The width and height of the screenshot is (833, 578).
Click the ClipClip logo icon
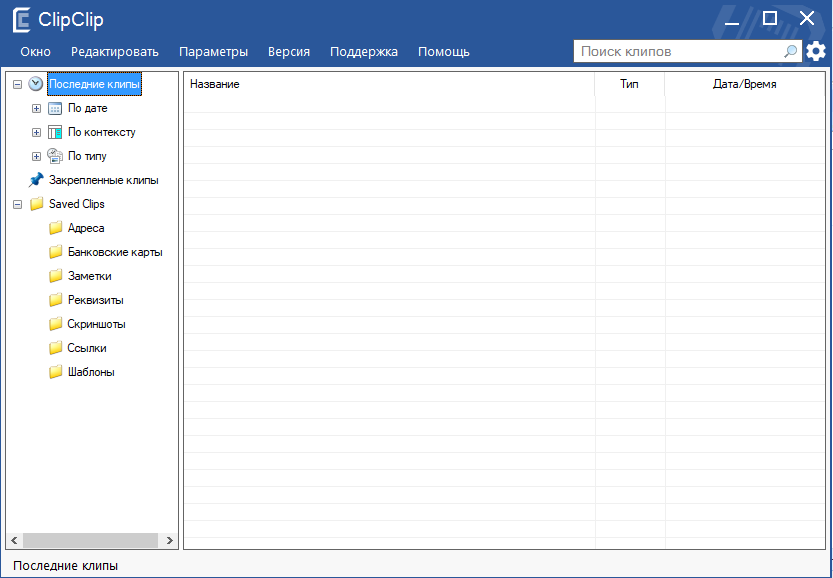pos(21,20)
